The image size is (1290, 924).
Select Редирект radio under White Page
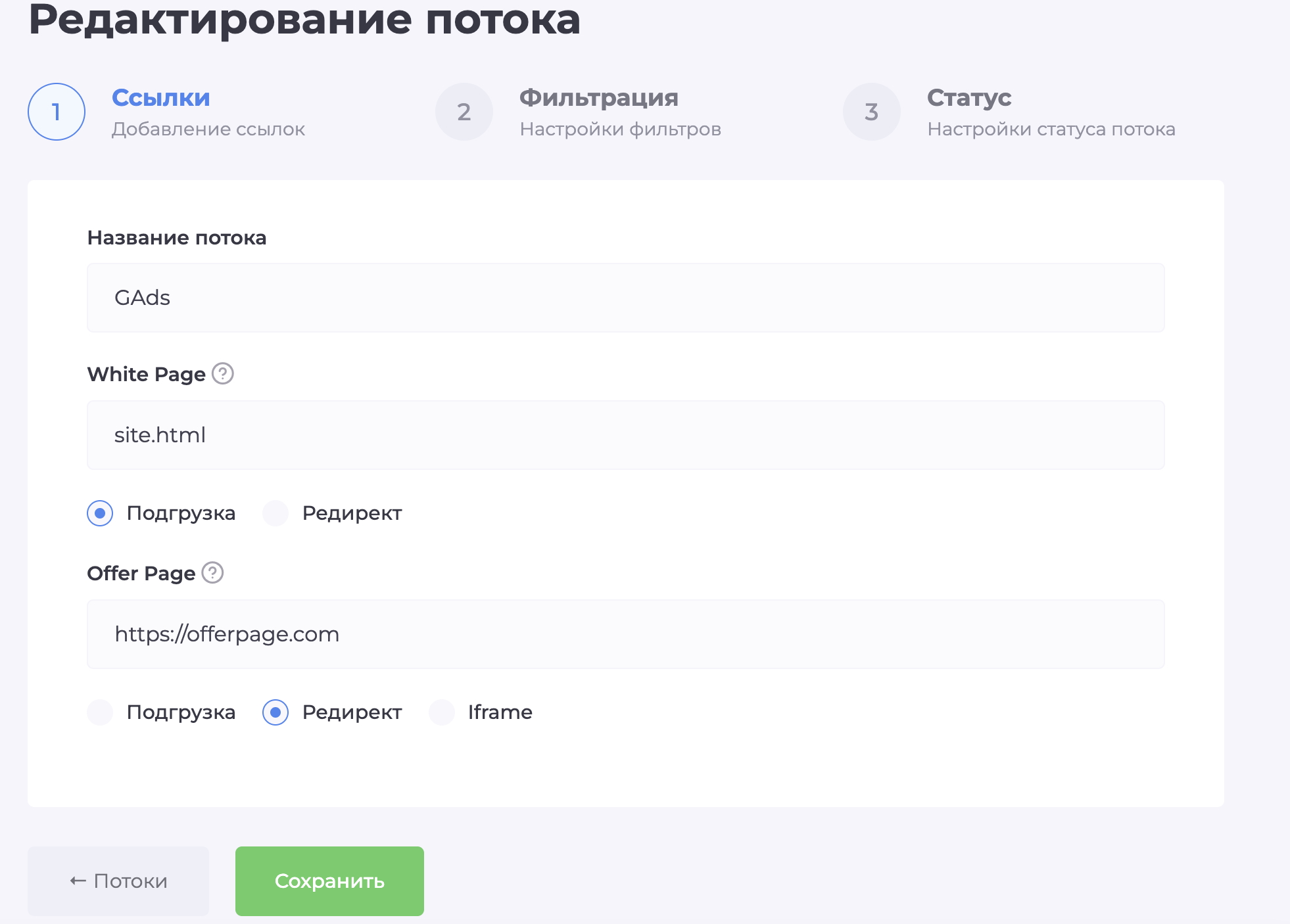(275, 513)
